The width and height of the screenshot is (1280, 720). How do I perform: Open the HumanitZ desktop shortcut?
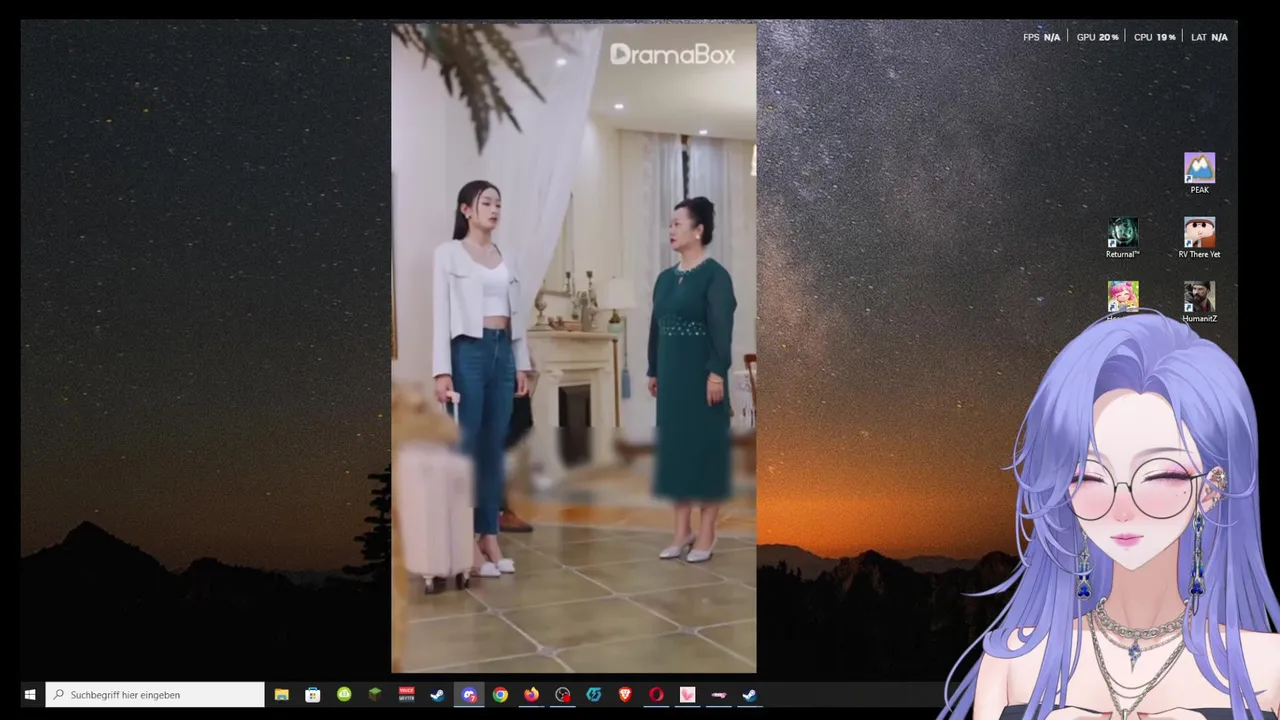point(1199,302)
